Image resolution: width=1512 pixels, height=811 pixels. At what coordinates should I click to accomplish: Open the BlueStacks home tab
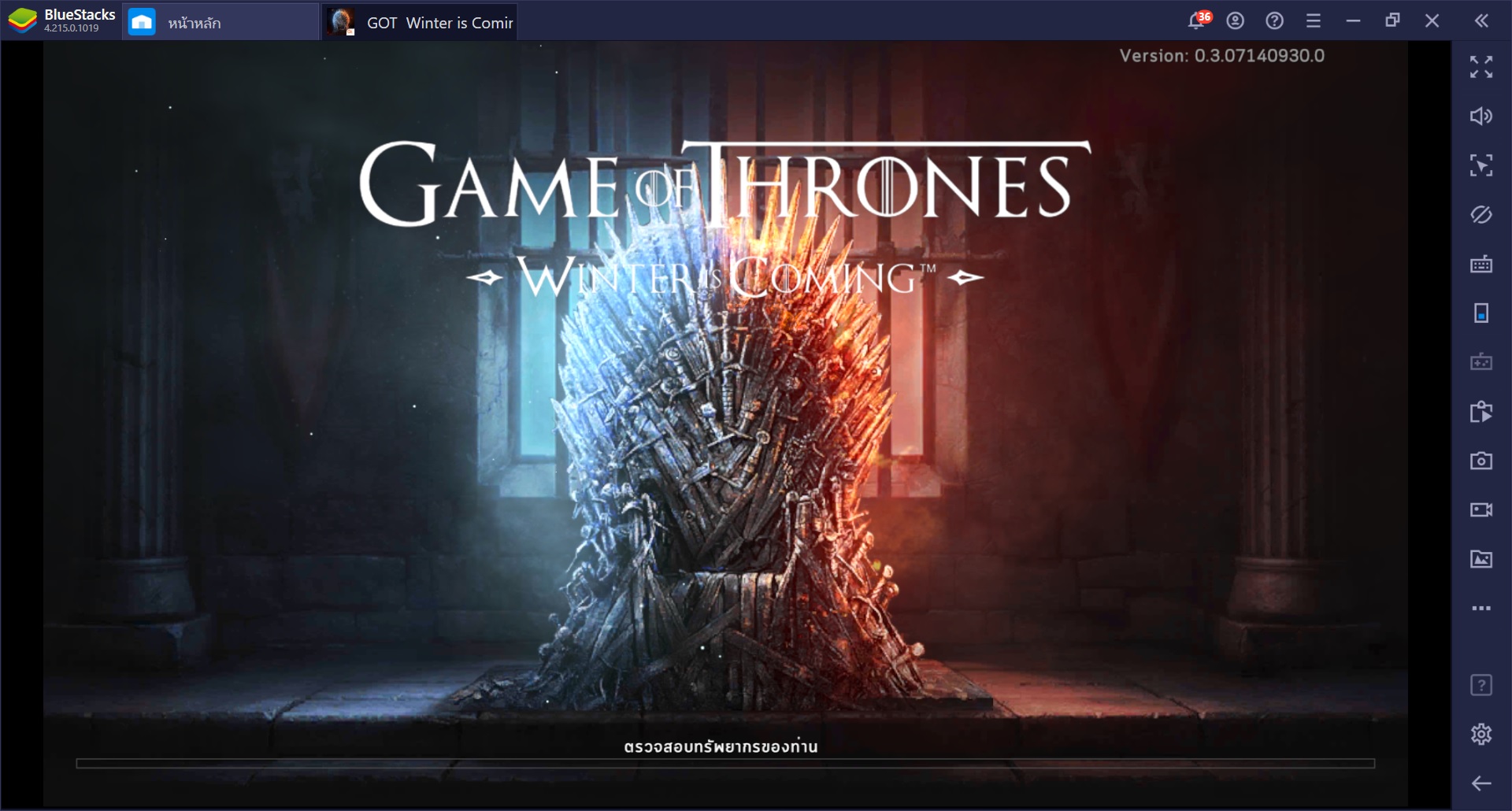[x=220, y=21]
